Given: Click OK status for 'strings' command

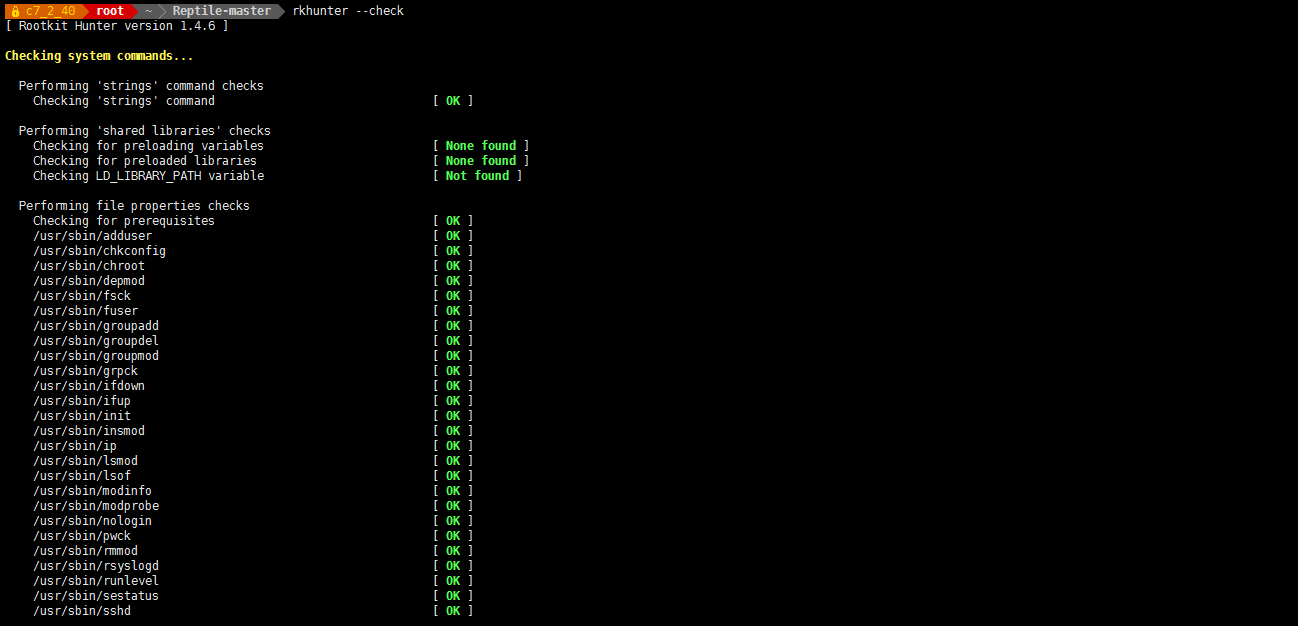Looking at the screenshot, I should tap(453, 101).
